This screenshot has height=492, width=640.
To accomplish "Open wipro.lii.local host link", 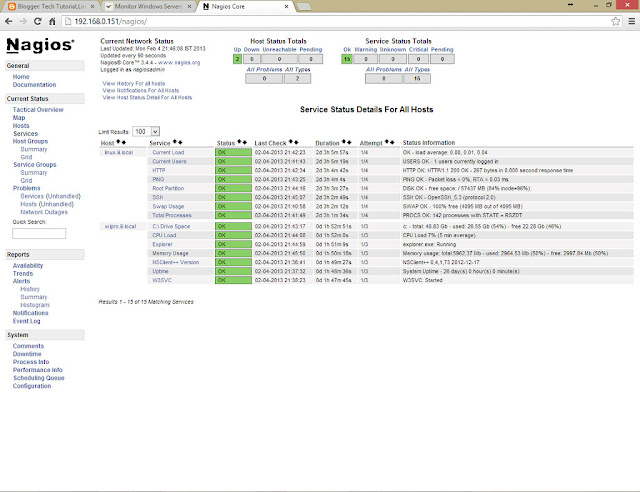I will pos(120,226).
